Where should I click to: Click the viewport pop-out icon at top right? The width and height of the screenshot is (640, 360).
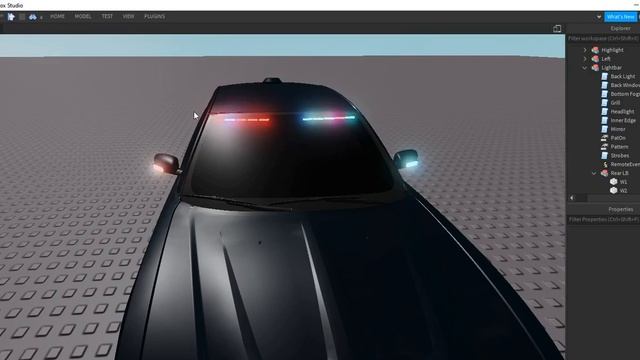click(557, 29)
